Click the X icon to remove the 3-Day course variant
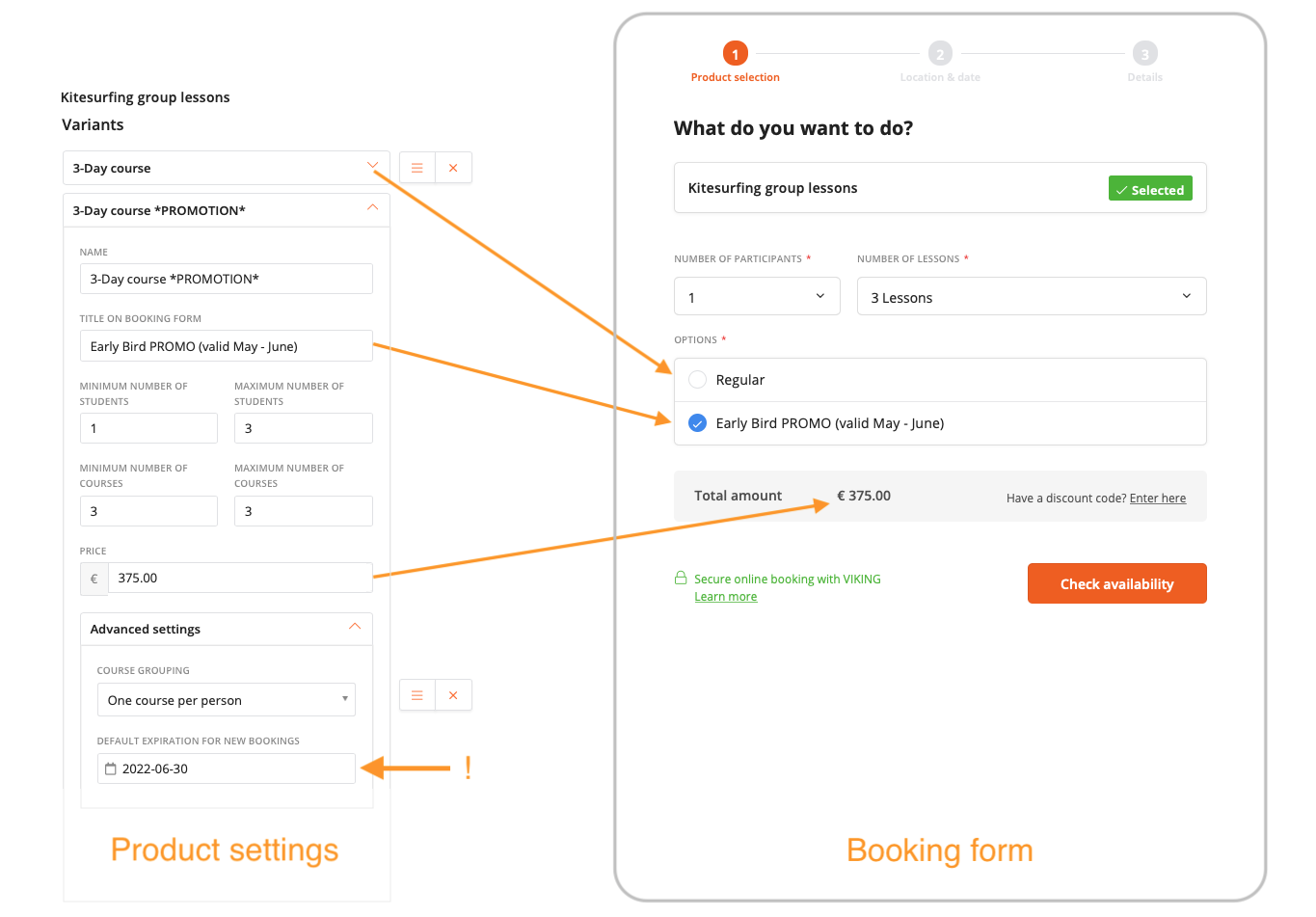This screenshot has height=917, width=1316. click(x=453, y=167)
